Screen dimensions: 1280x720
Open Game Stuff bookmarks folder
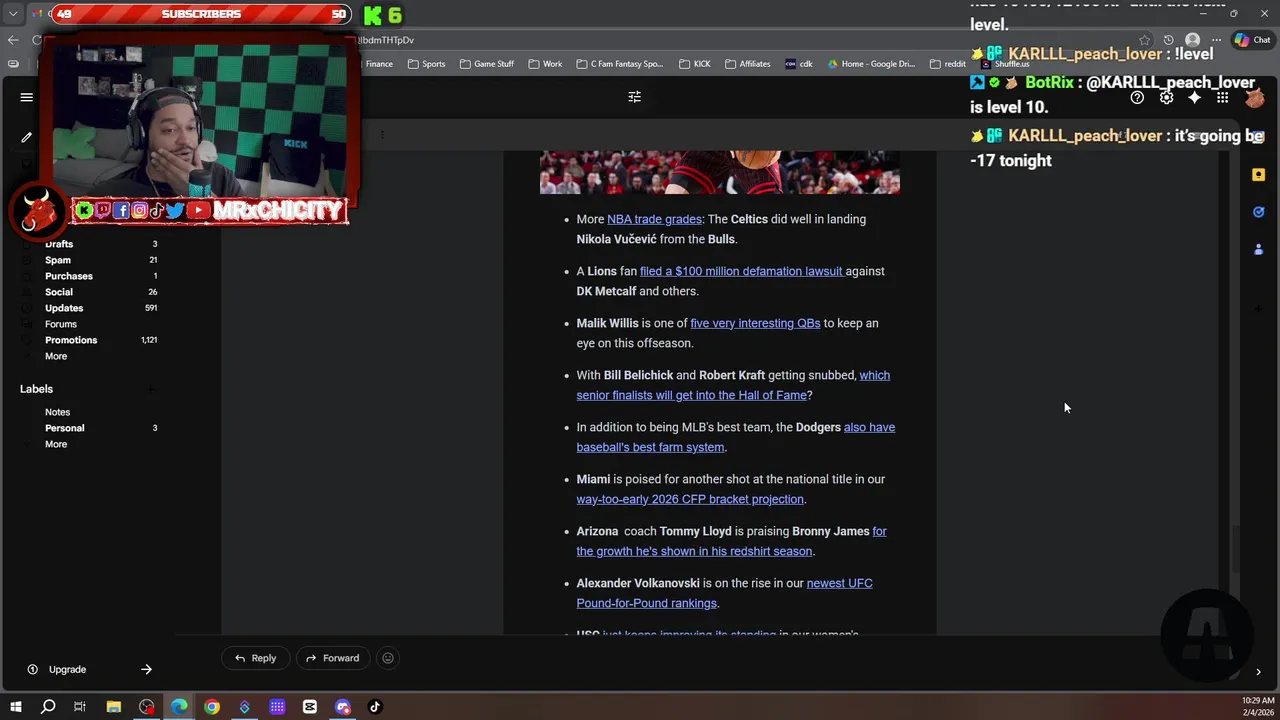coord(486,64)
